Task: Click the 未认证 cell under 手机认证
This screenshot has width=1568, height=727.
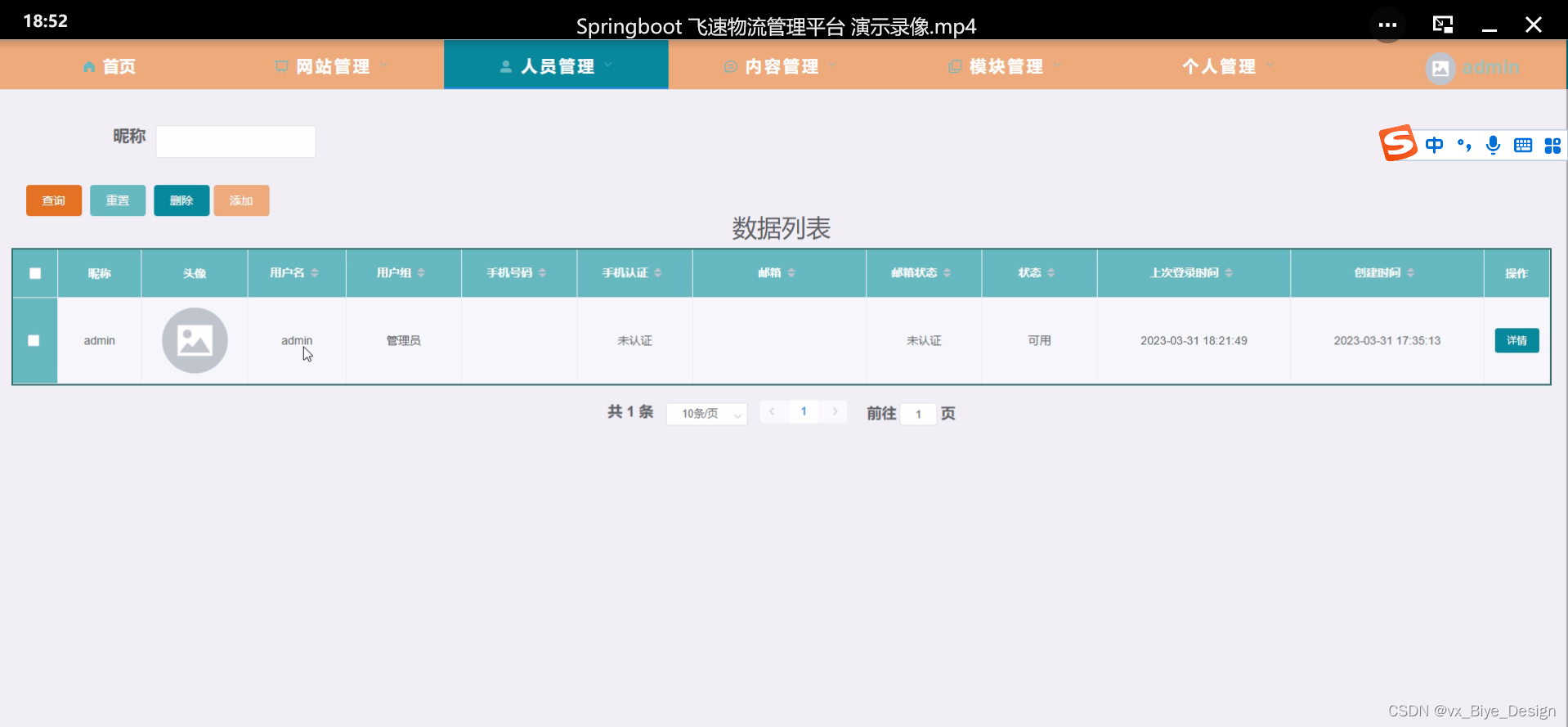Action: click(x=635, y=340)
